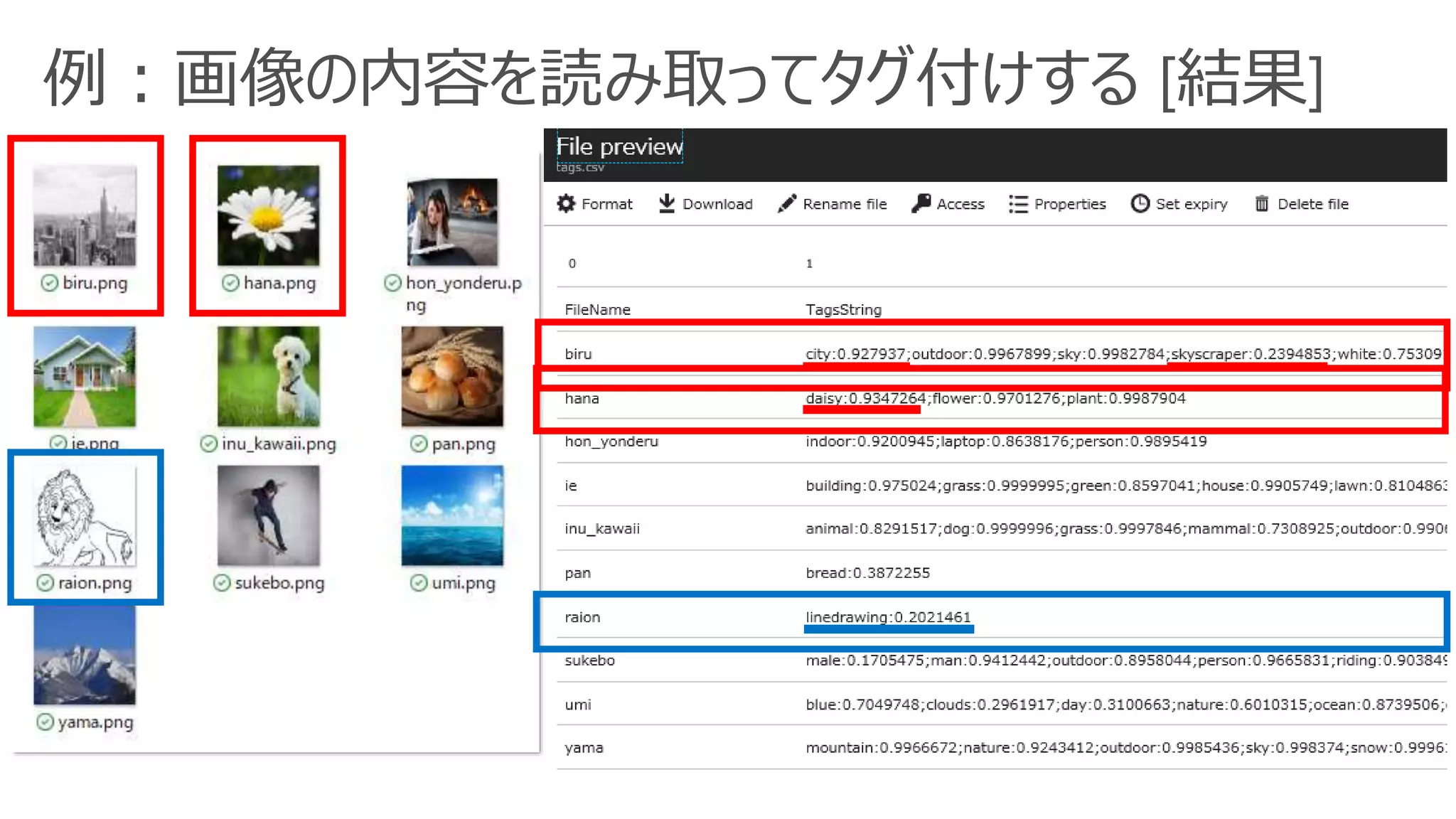
Task: Select the sukebo.png skateboarder thumbnail
Action: (x=268, y=516)
